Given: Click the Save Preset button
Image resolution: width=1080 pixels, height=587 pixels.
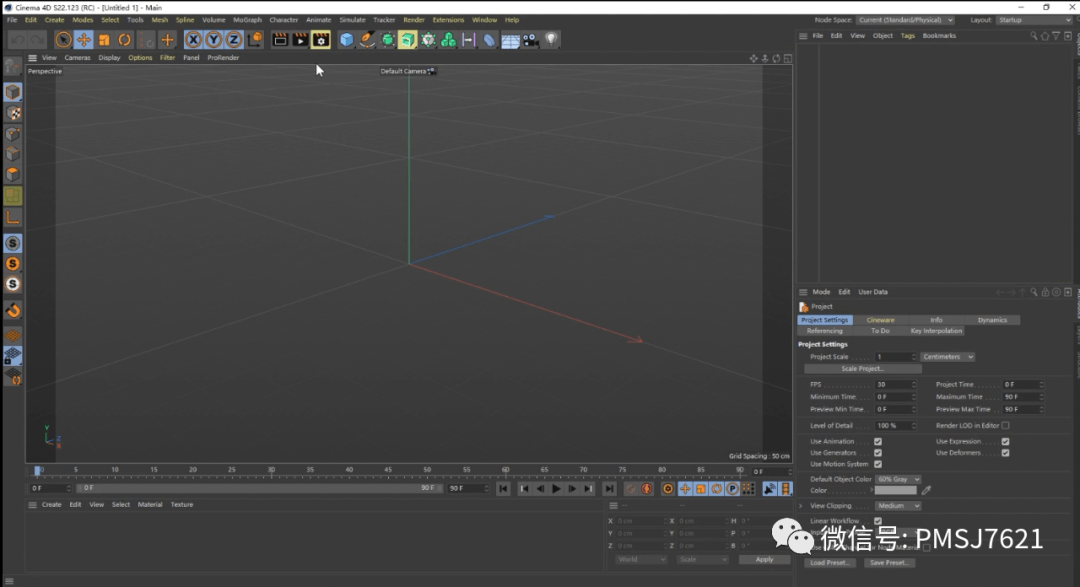Looking at the screenshot, I should tap(889, 563).
